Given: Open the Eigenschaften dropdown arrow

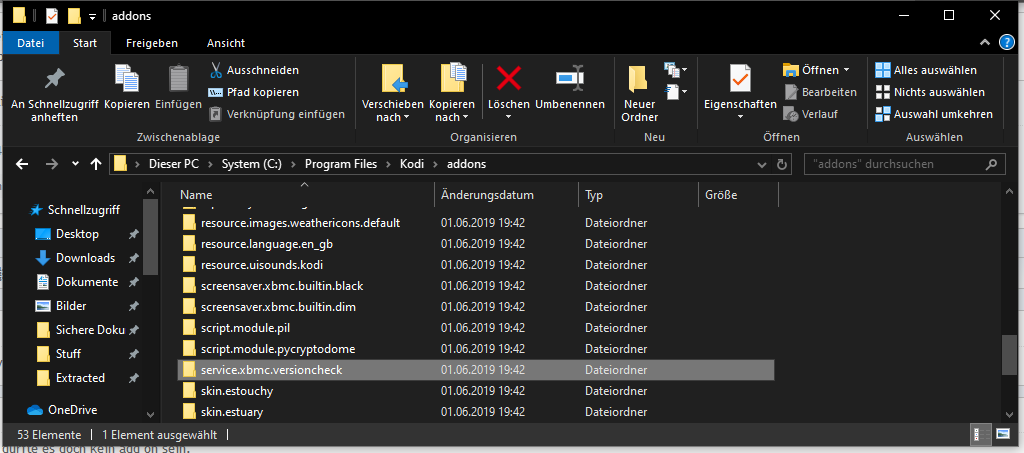Looking at the screenshot, I should (x=740, y=117).
